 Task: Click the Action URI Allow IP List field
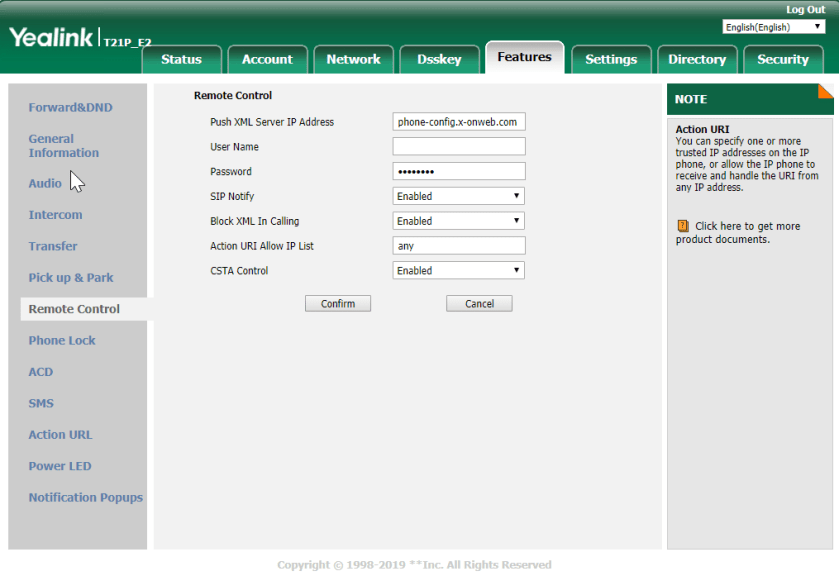(x=459, y=245)
